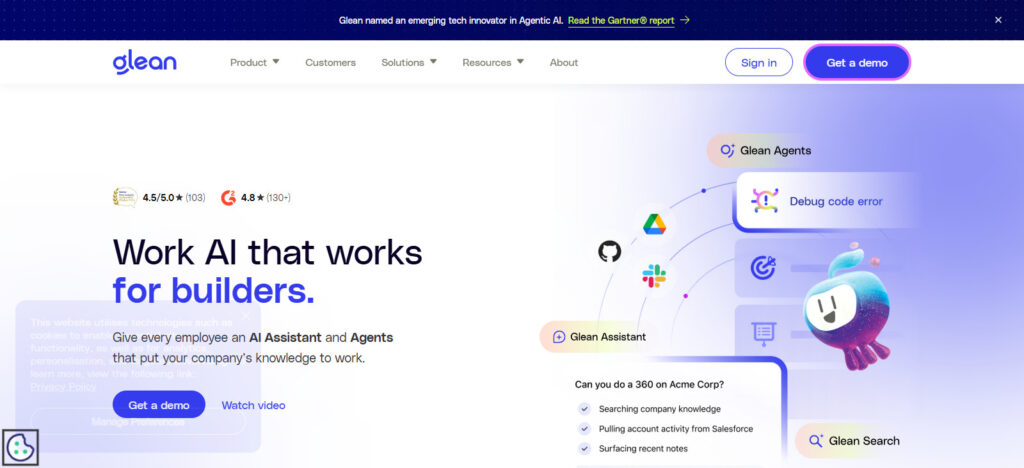The image size is (1024, 468).
Task: Click the 4.5/5.0 rating text
Action: 174,197
